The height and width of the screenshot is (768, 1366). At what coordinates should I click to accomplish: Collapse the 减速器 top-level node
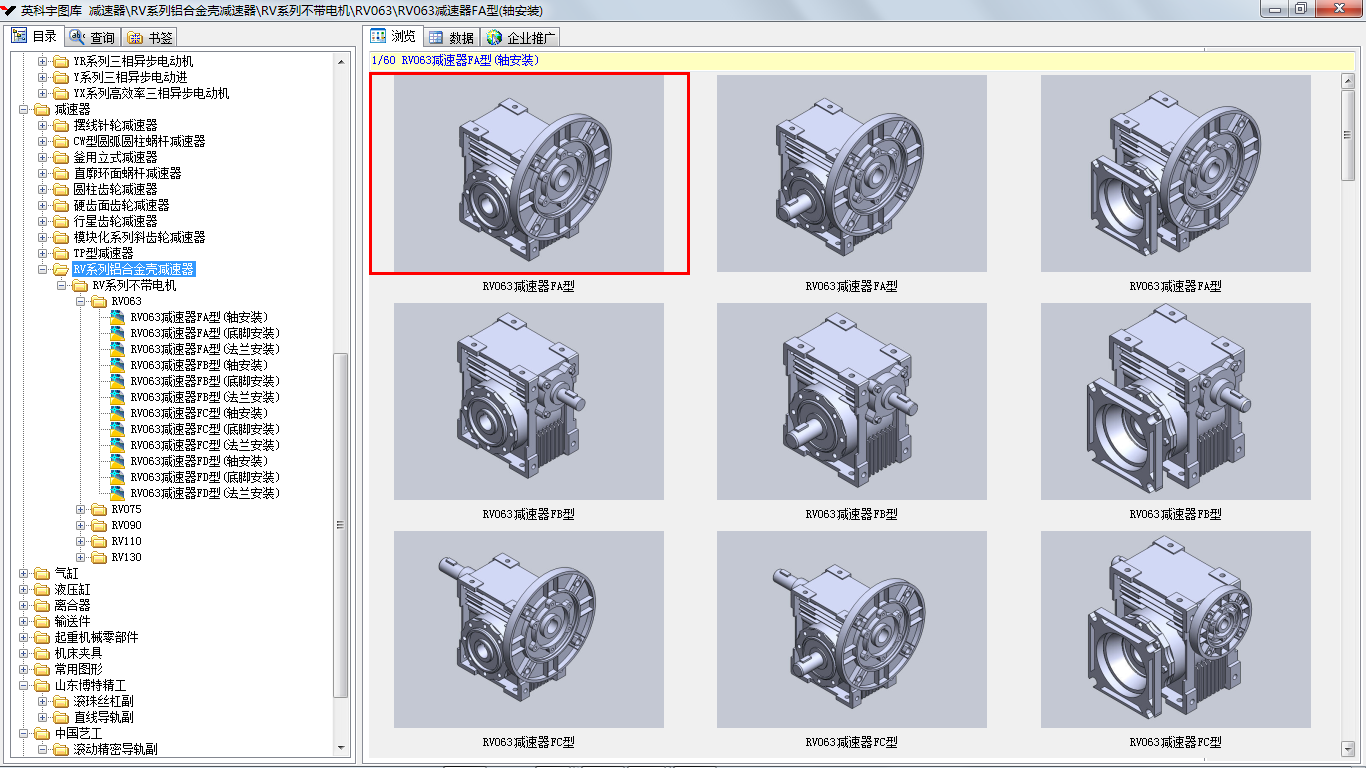(24, 109)
